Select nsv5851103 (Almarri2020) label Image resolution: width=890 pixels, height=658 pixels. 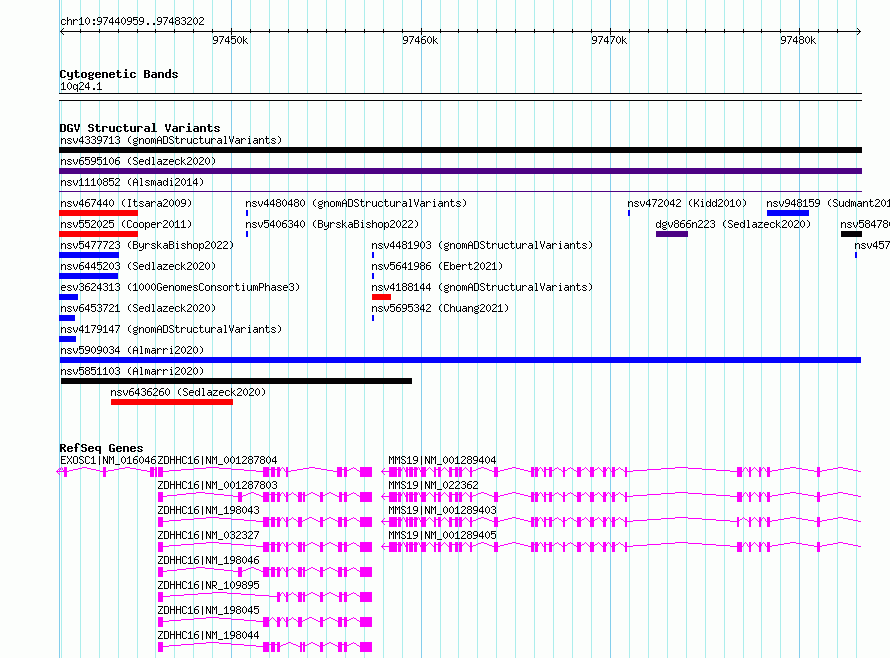(x=132, y=371)
